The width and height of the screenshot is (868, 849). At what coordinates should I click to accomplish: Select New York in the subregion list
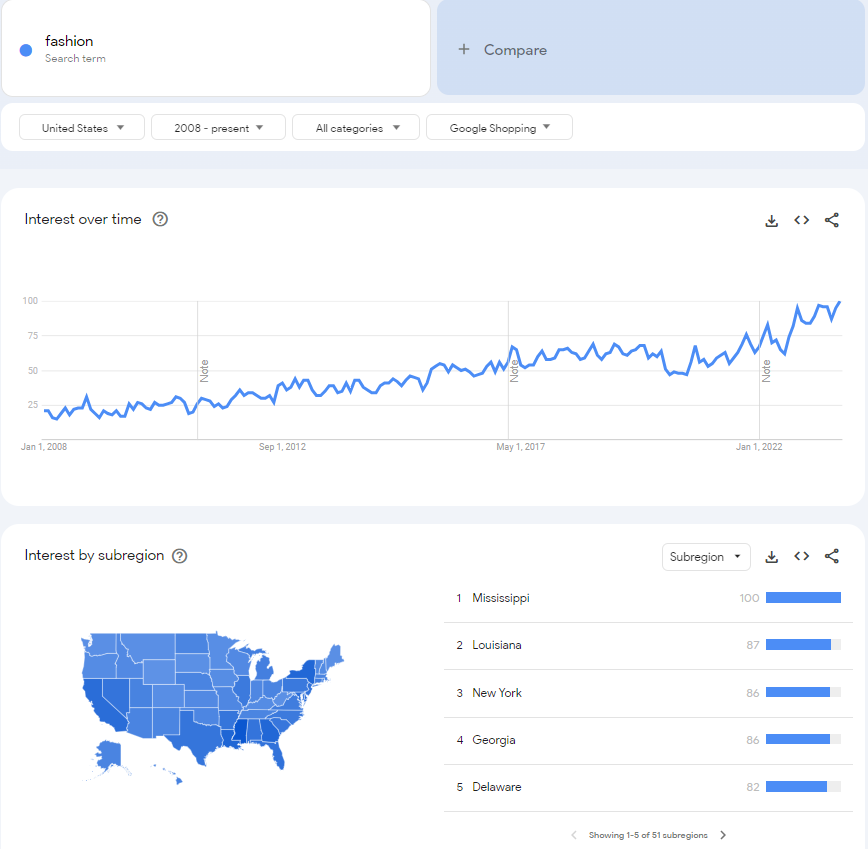point(497,693)
